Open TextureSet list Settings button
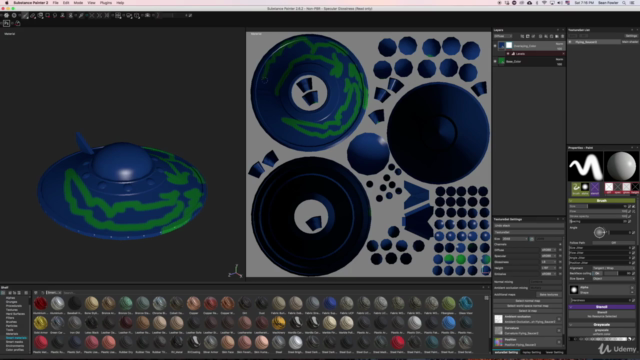 pos(631,36)
